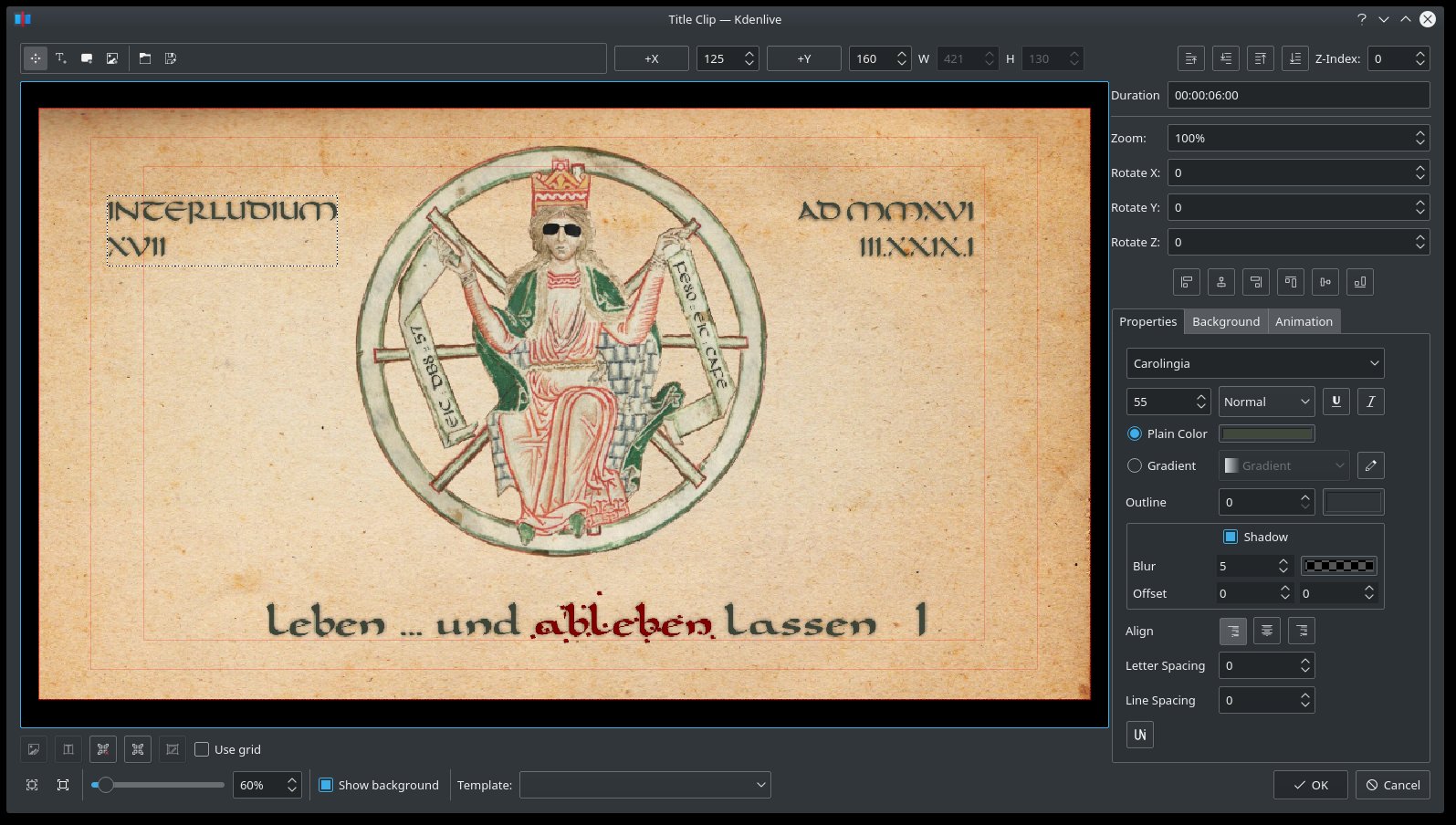Edit gradient with pencil button
This screenshot has width=1456, height=825.
1371,465
